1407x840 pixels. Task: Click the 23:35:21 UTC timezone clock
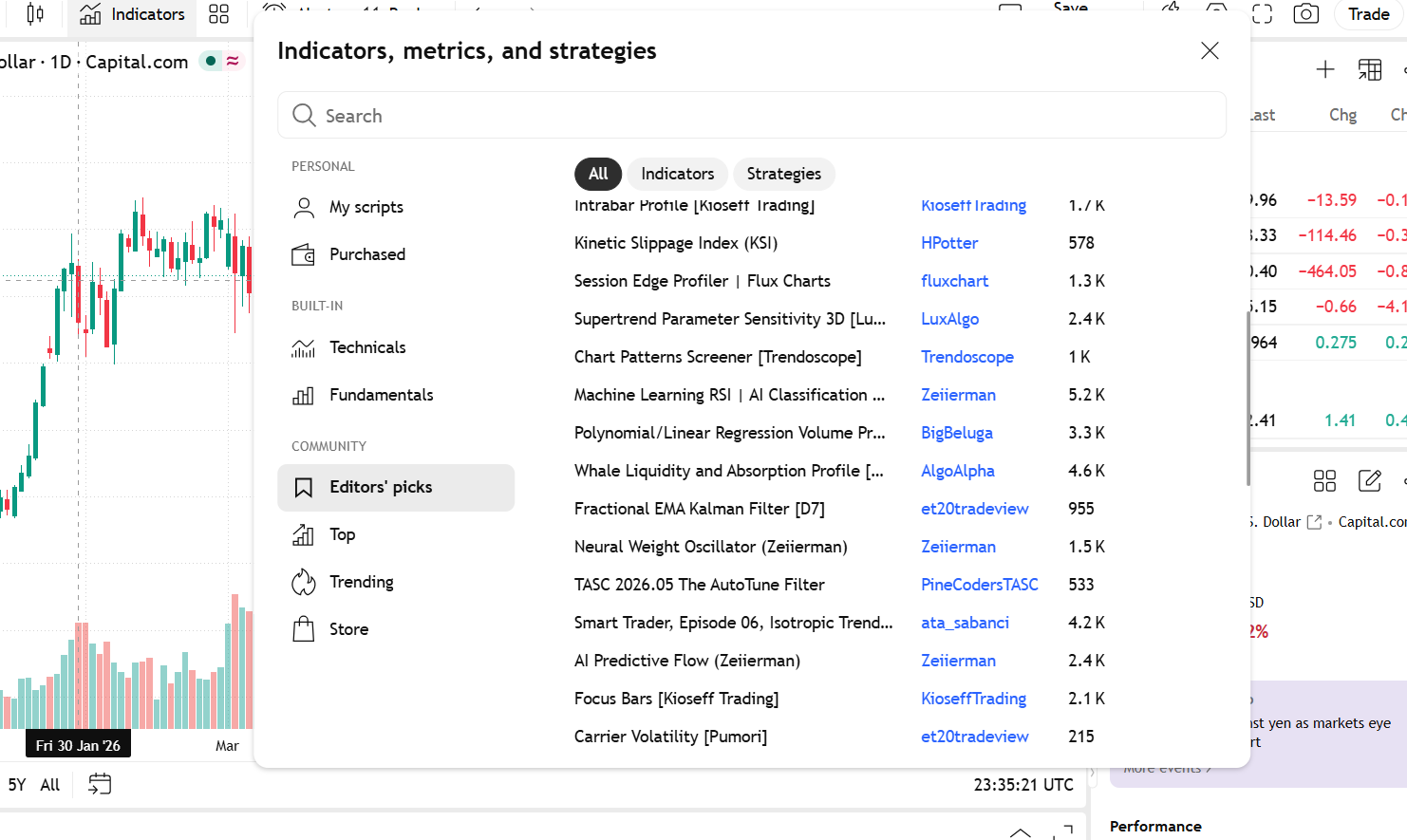pos(1023,785)
